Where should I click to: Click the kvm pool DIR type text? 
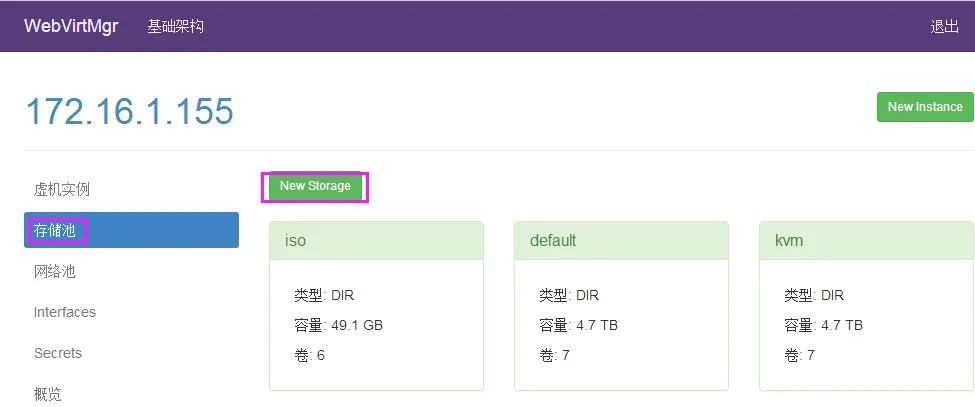[x=832, y=295]
